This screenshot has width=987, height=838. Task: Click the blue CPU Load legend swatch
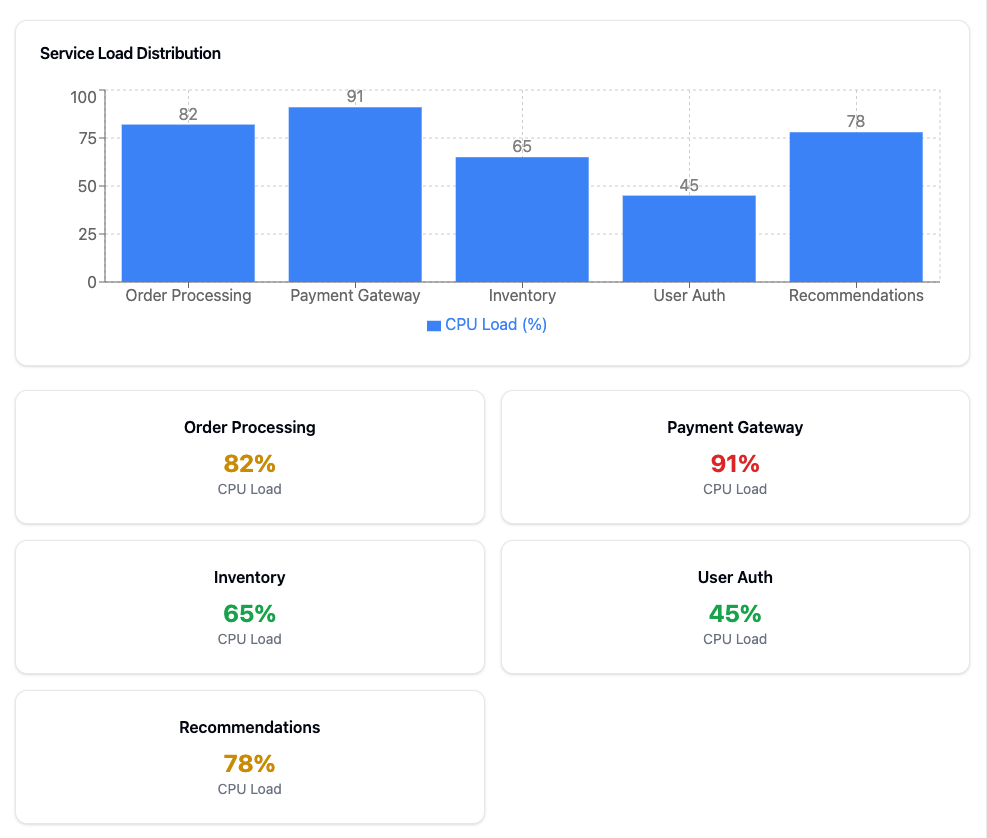[x=433, y=325]
